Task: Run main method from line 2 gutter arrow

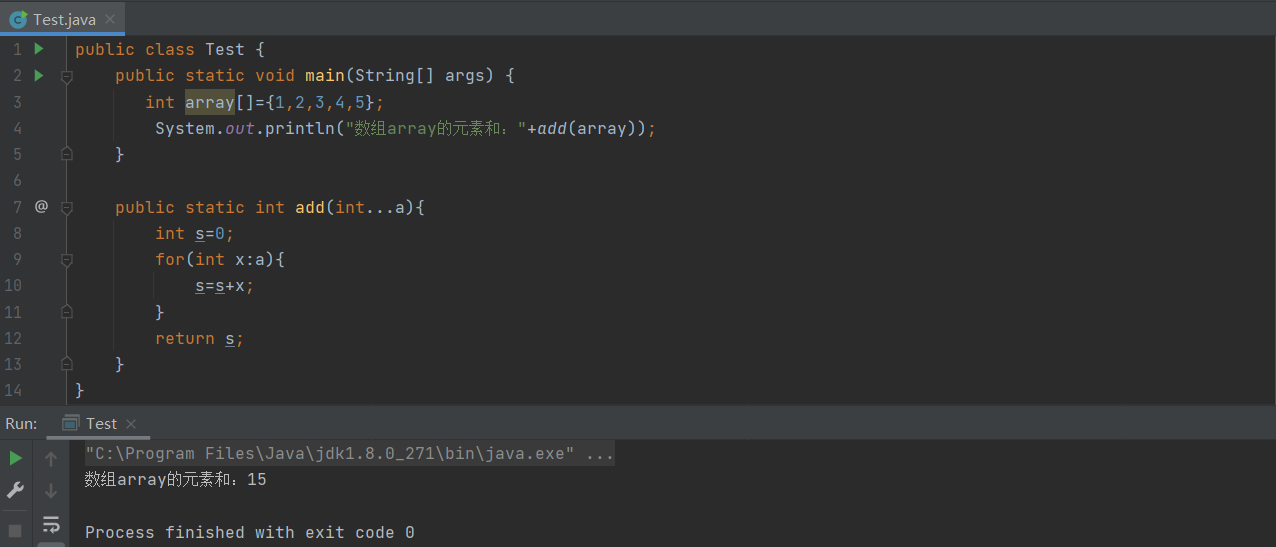Action: (x=39, y=75)
